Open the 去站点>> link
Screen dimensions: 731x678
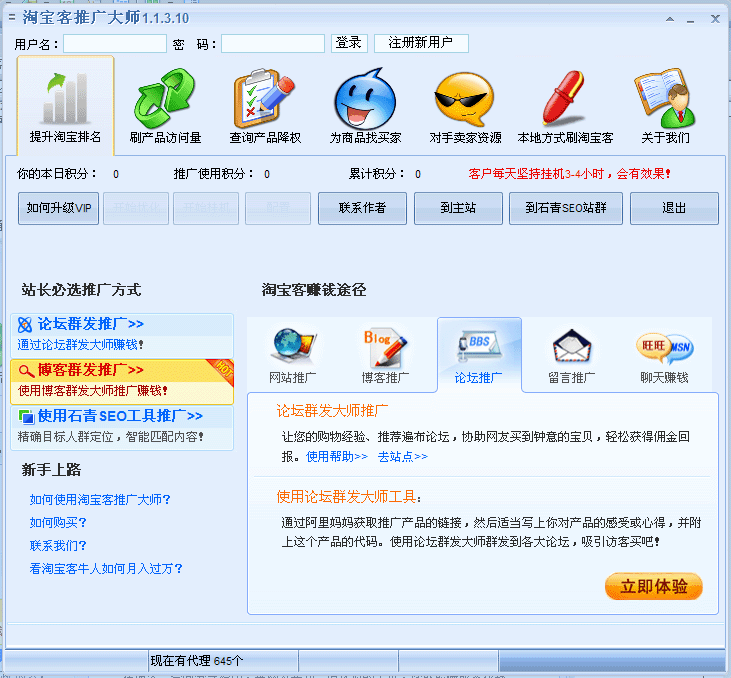pos(402,457)
